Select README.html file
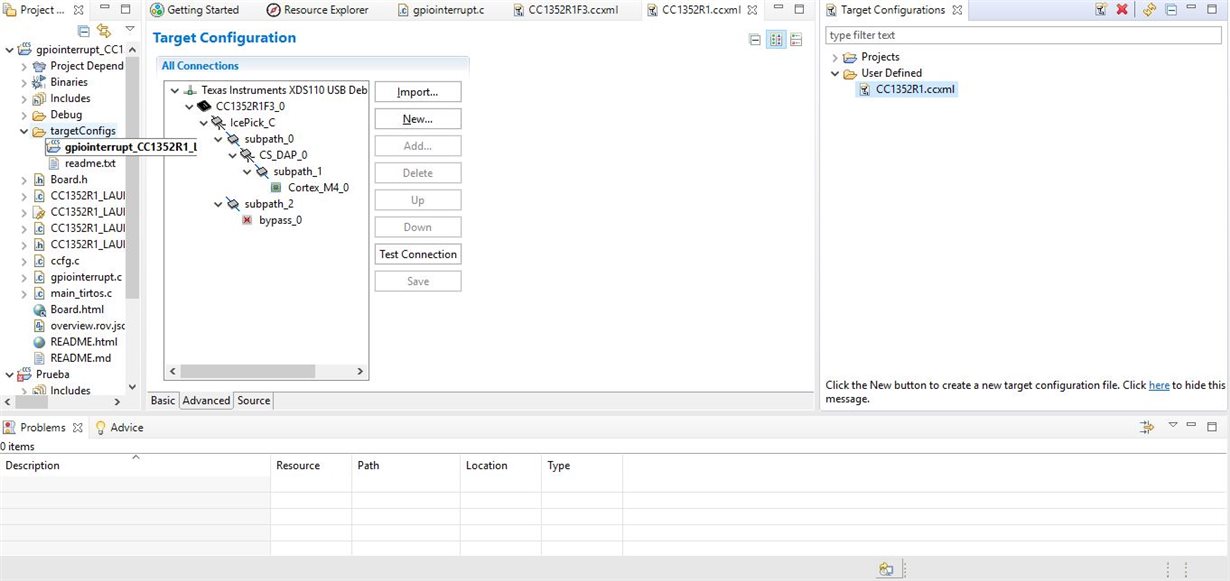Screen dimensions: 1230x581 tap(83, 342)
